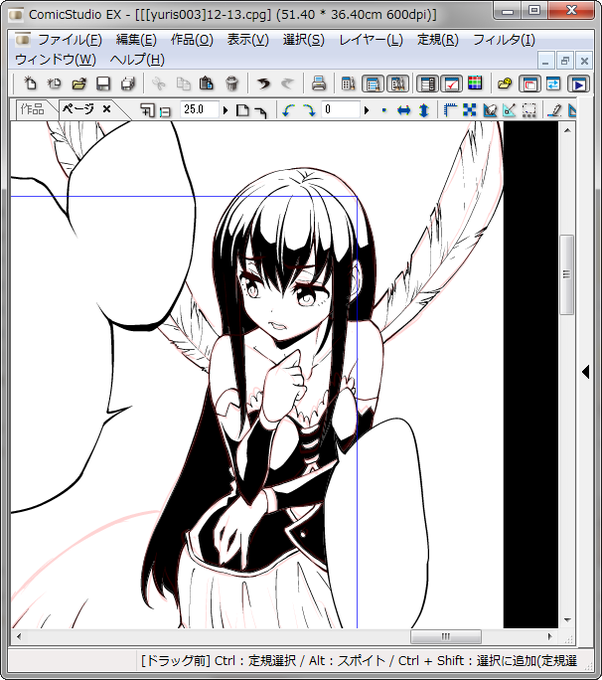The height and width of the screenshot is (680, 602).
Task: Toggle the red checkmark palette button
Action: [451, 83]
